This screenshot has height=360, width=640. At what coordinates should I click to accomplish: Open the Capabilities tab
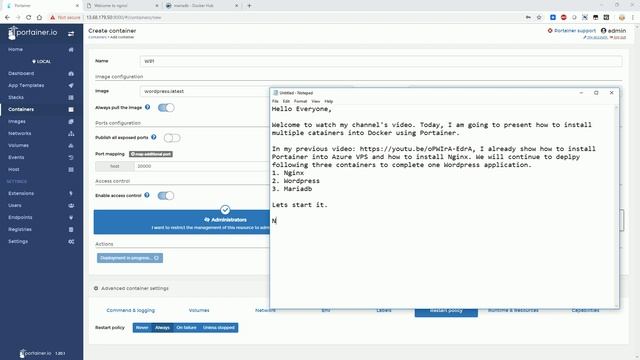pos(585,311)
